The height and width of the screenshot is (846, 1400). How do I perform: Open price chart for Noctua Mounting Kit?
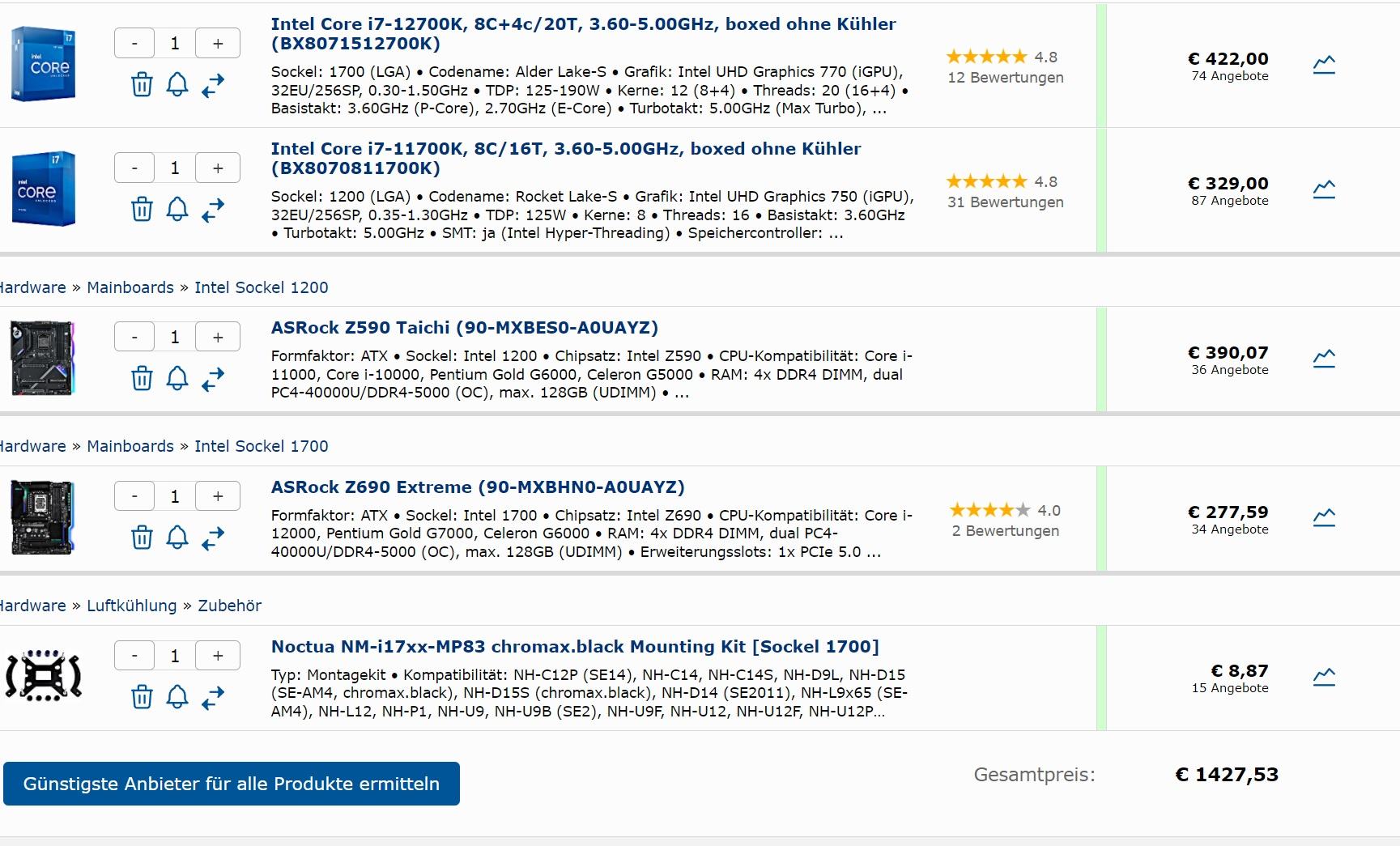[x=1324, y=677]
